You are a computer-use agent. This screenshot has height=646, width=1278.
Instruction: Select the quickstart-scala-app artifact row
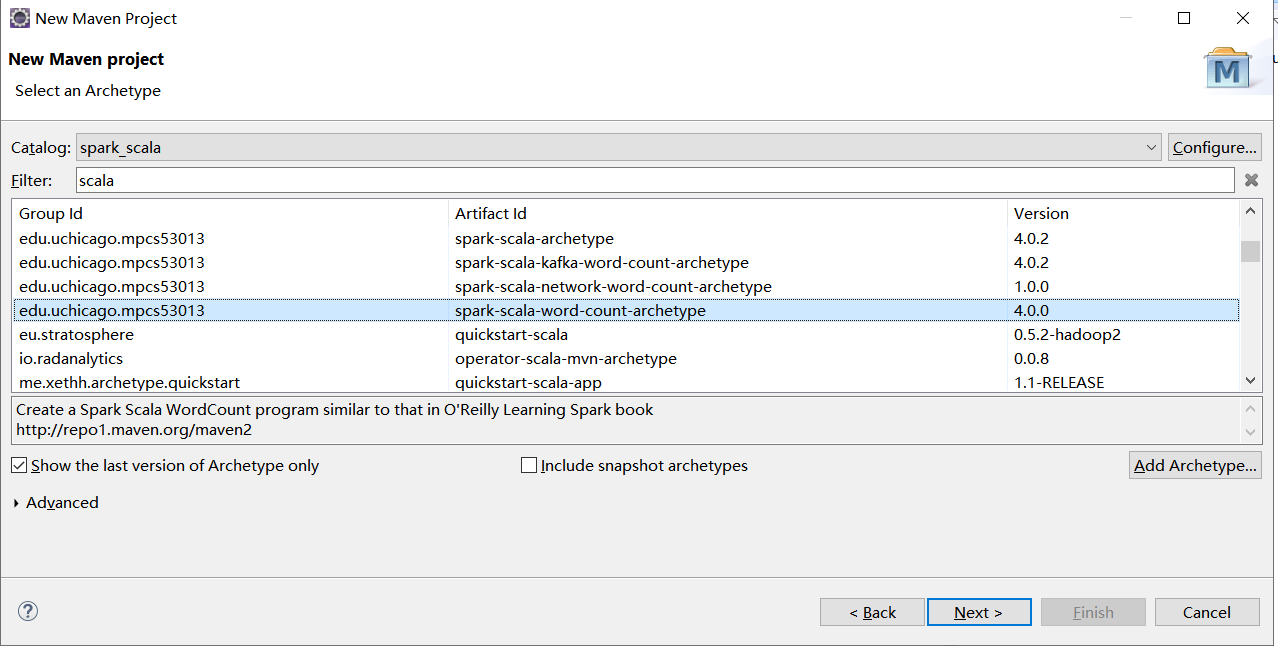pos(626,381)
